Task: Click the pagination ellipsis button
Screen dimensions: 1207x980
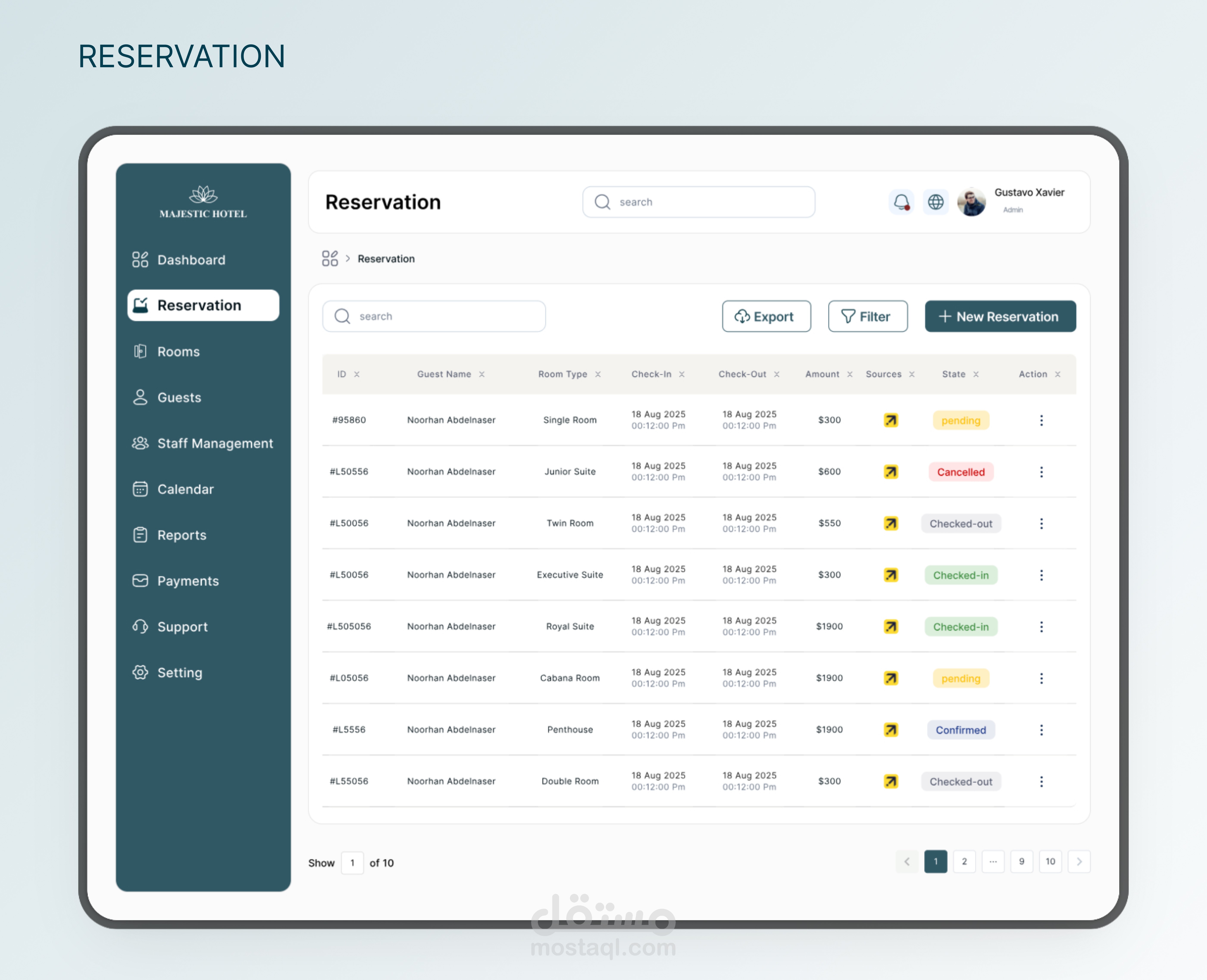Action: 993,861
